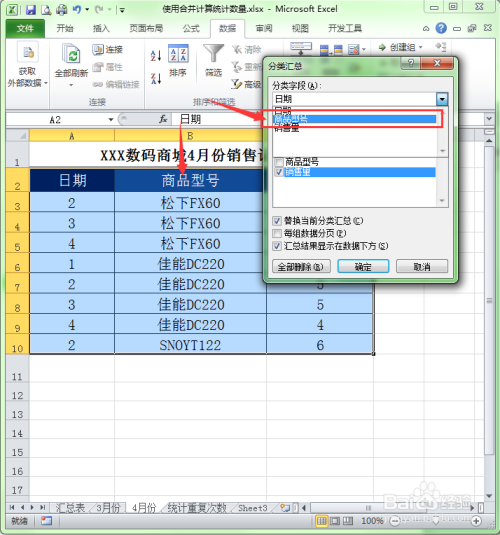Click the formula bar input showing 日期

(328, 119)
